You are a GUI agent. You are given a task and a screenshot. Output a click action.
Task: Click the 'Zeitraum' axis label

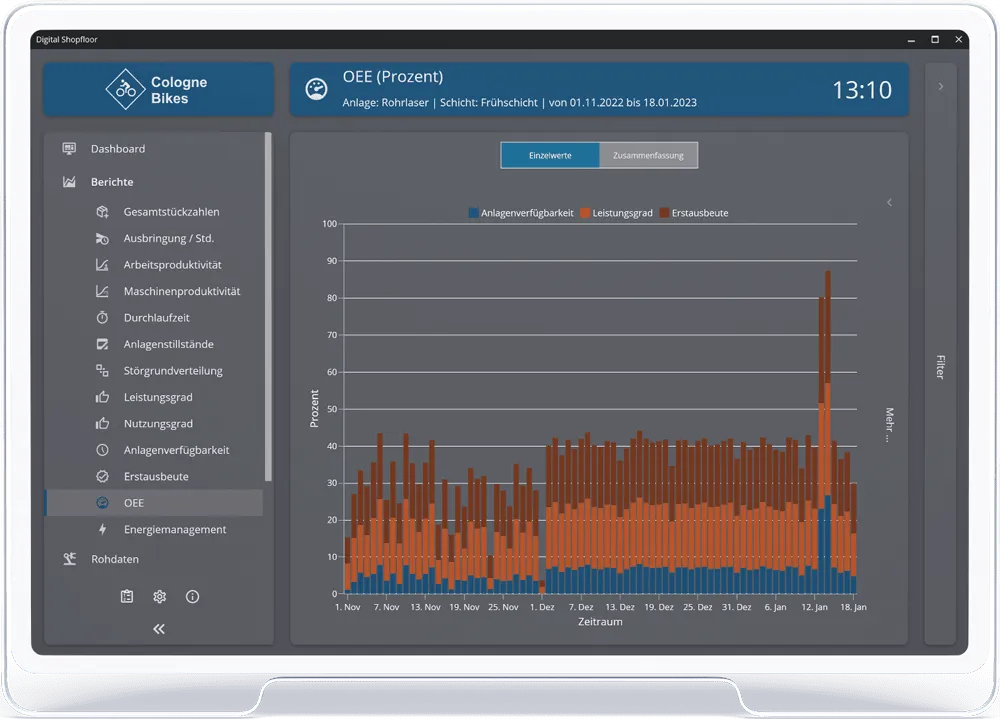(x=600, y=622)
